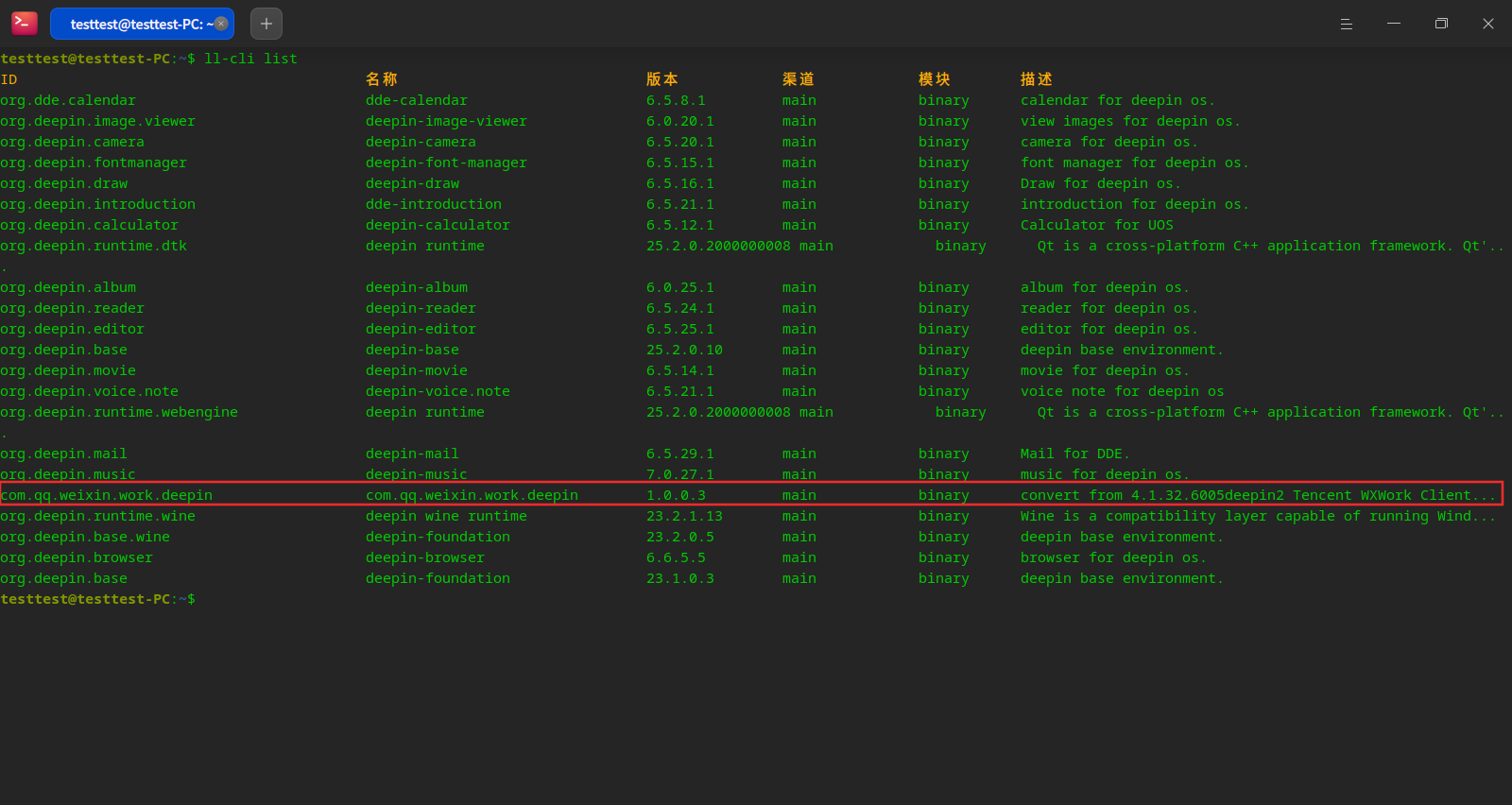Viewport: 1512px width, 805px height.
Task: Click the '版本' column header
Action: tap(662, 79)
